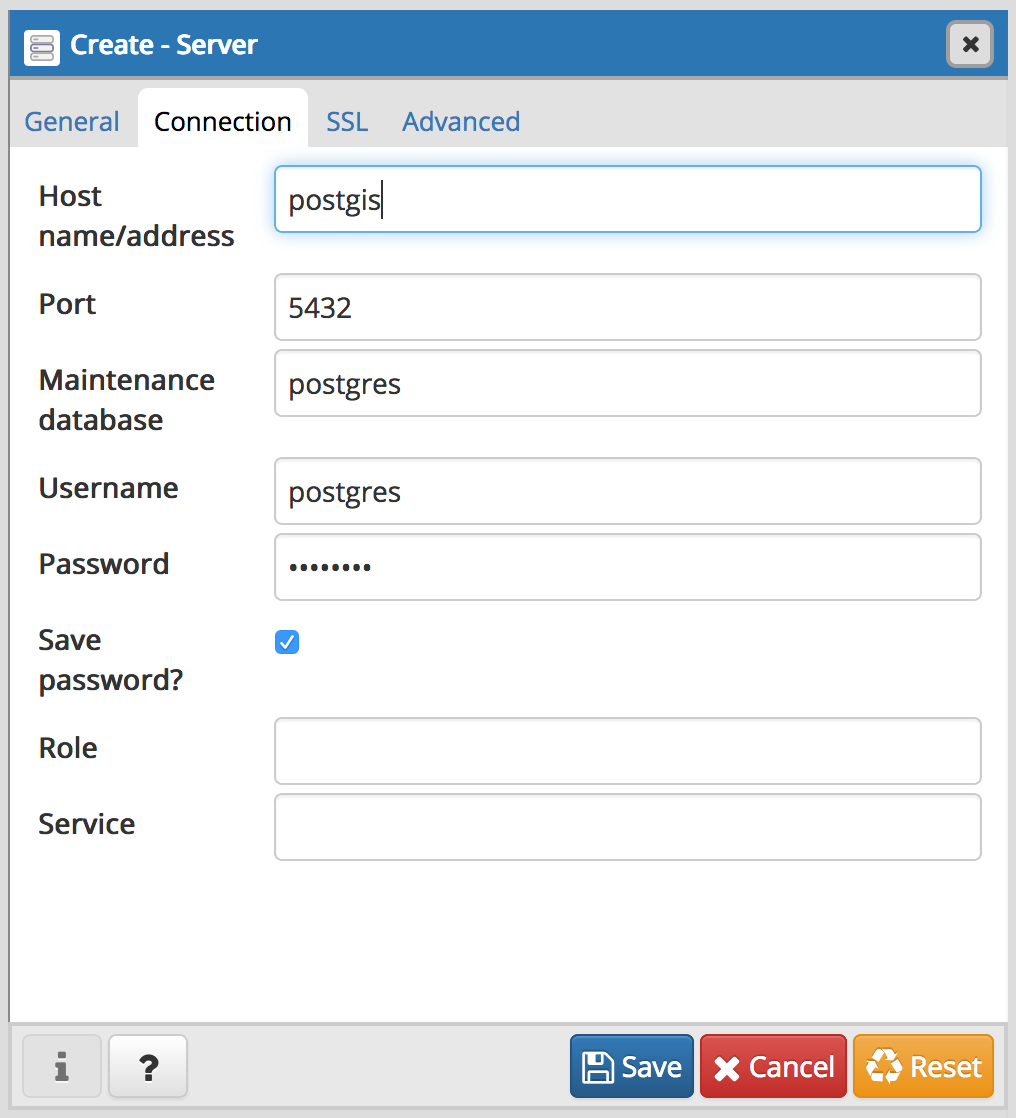Cancel the server creation
This screenshot has height=1118, width=1016.
pyautogui.click(x=774, y=1067)
